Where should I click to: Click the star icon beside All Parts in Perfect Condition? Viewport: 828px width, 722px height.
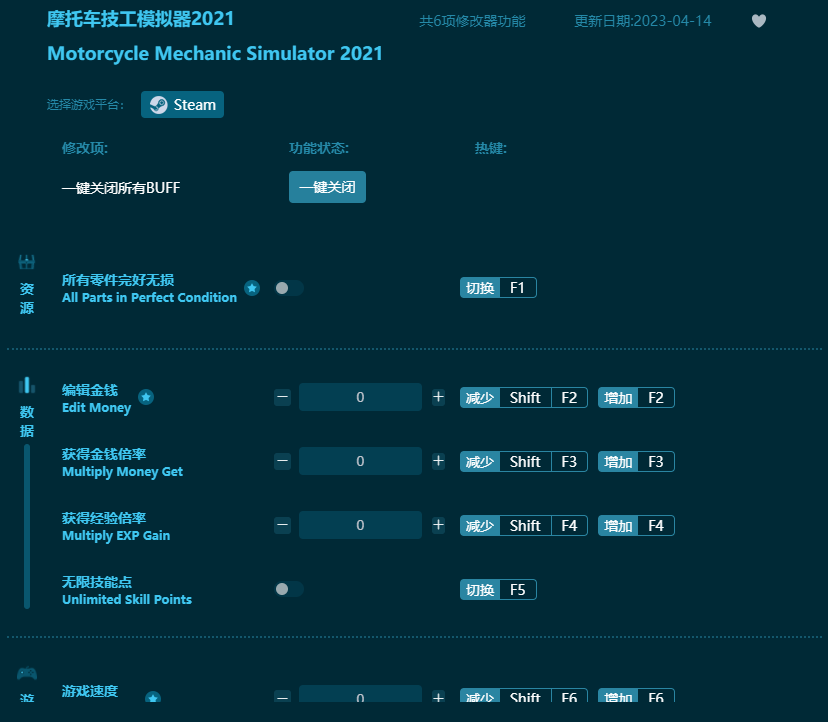(252, 288)
